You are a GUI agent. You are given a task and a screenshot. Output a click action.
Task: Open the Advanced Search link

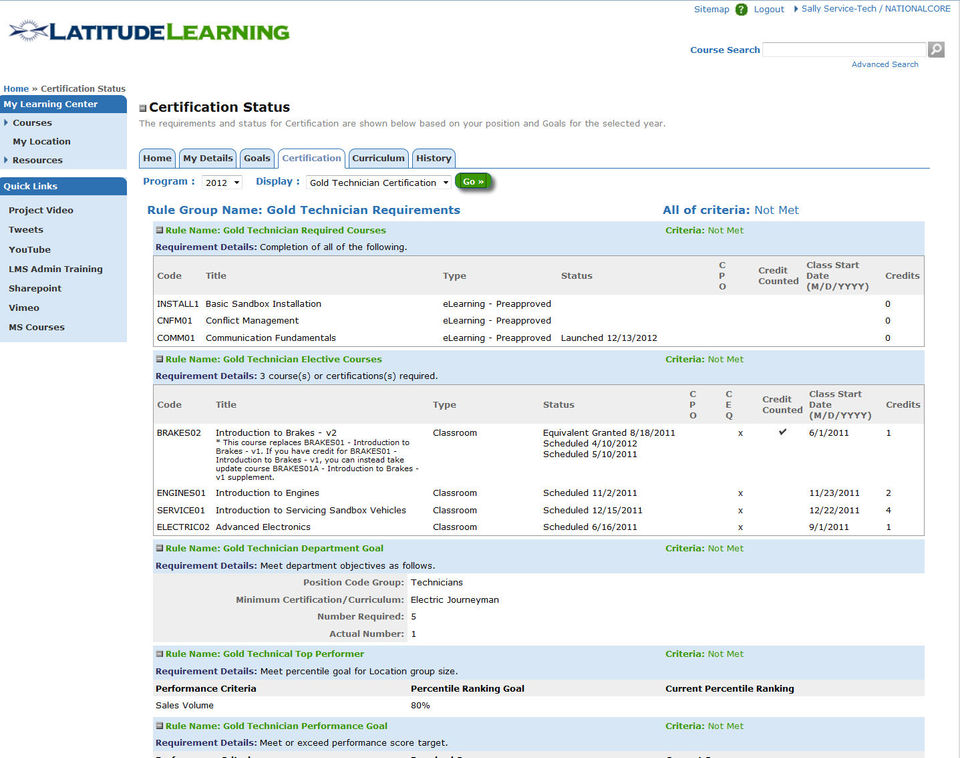coord(885,64)
